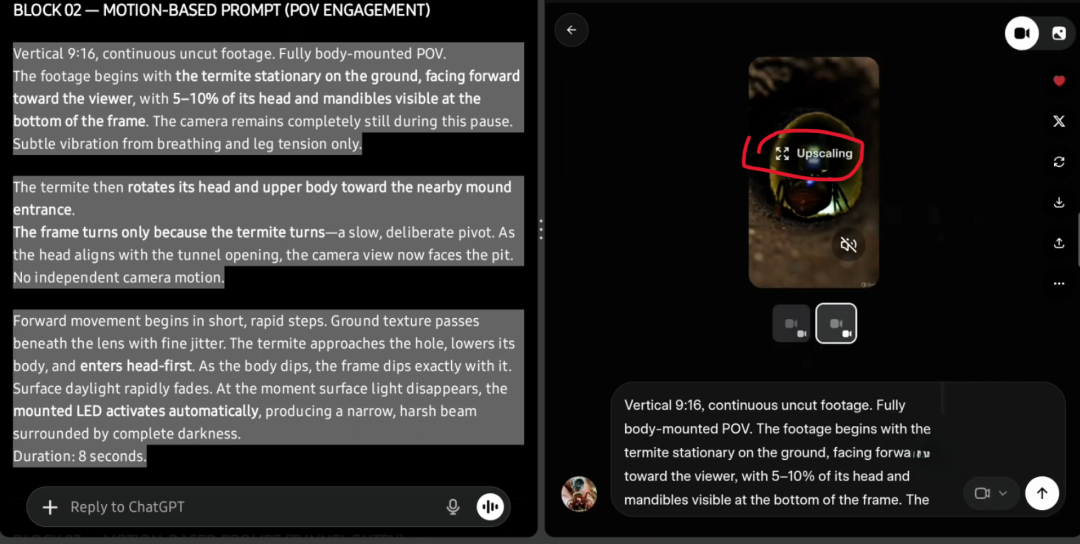Submit prompt with the up arrow button
The height and width of the screenshot is (544, 1080).
(1041, 493)
